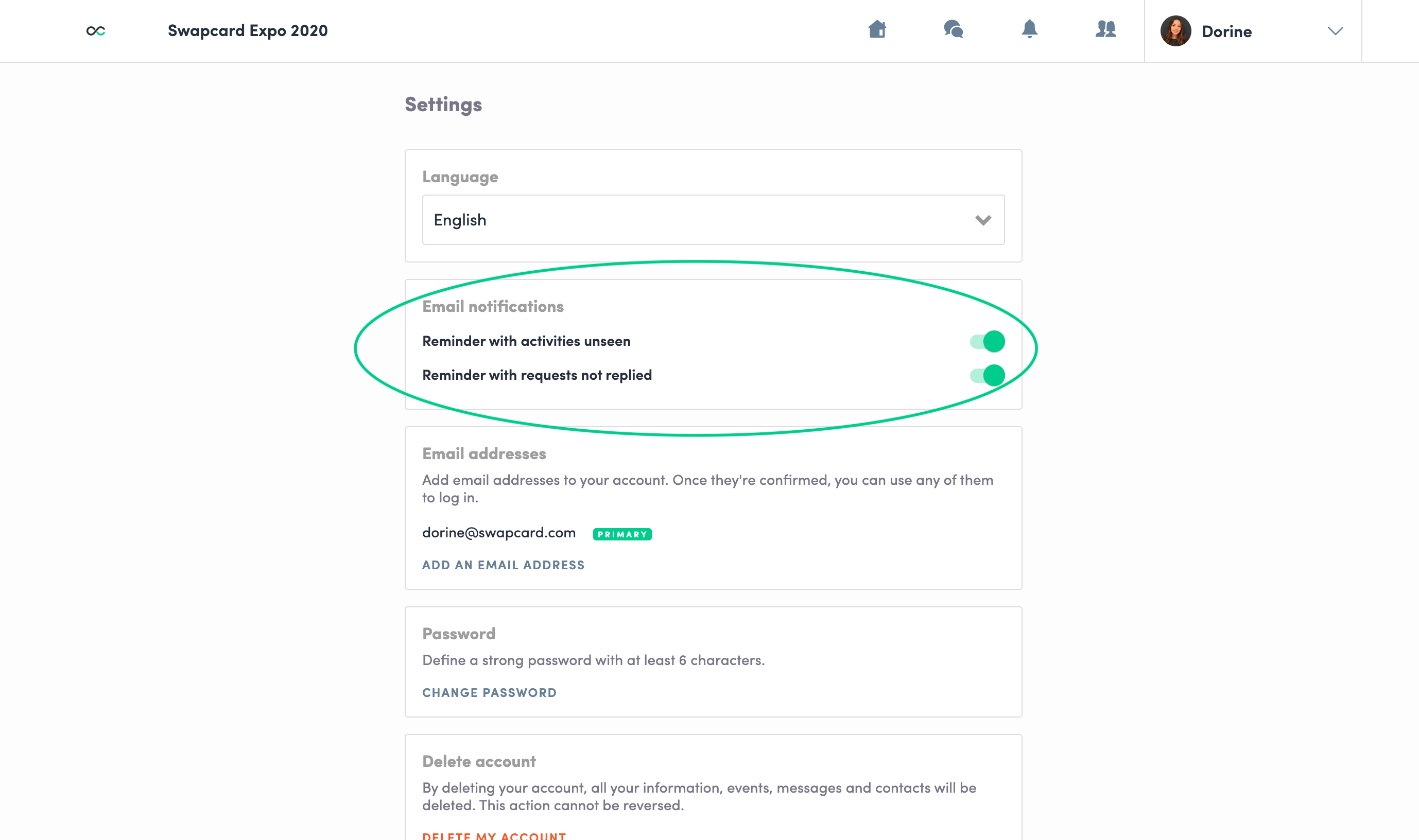Click Dorine's profile avatar picture

1175,31
